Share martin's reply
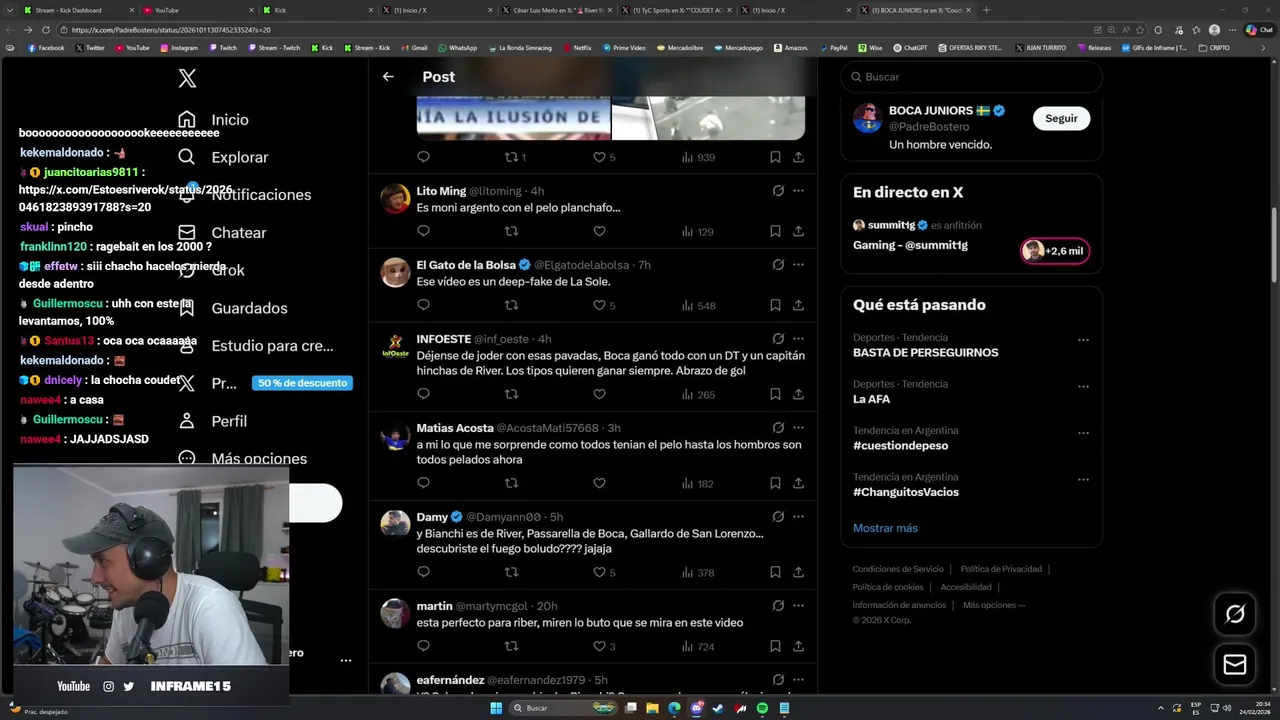Image resolution: width=1280 pixels, height=720 pixels. (798, 646)
